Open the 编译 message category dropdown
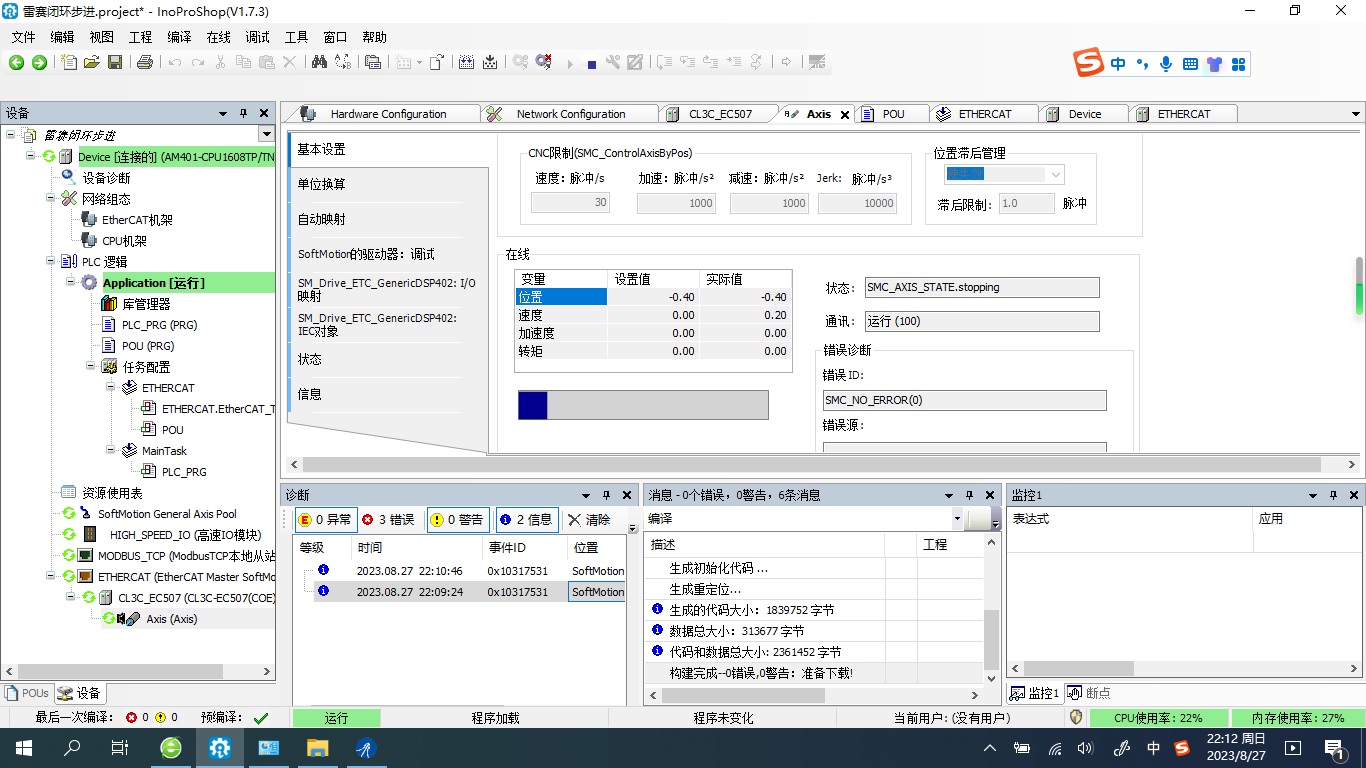 tap(957, 519)
